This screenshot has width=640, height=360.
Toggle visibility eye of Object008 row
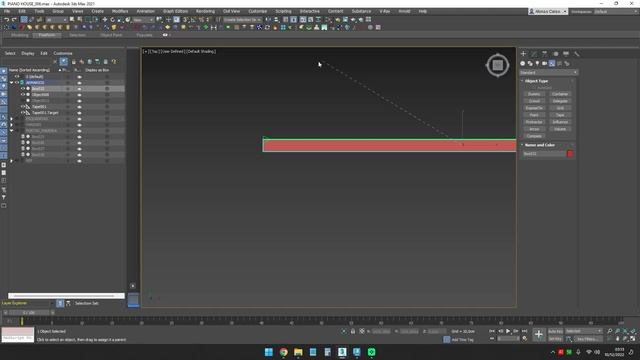tap(23, 95)
